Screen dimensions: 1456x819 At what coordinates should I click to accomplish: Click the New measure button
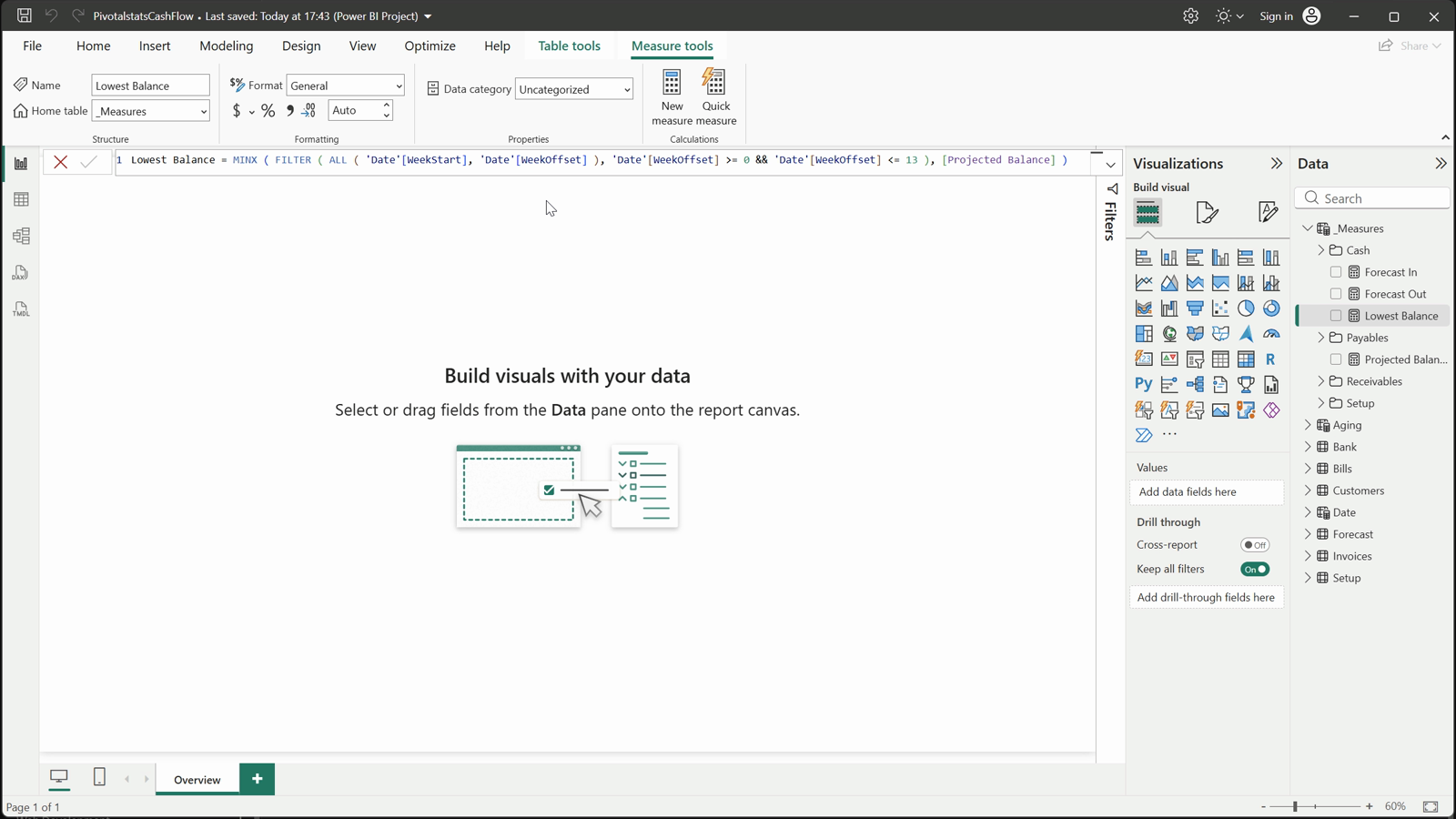[672, 97]
